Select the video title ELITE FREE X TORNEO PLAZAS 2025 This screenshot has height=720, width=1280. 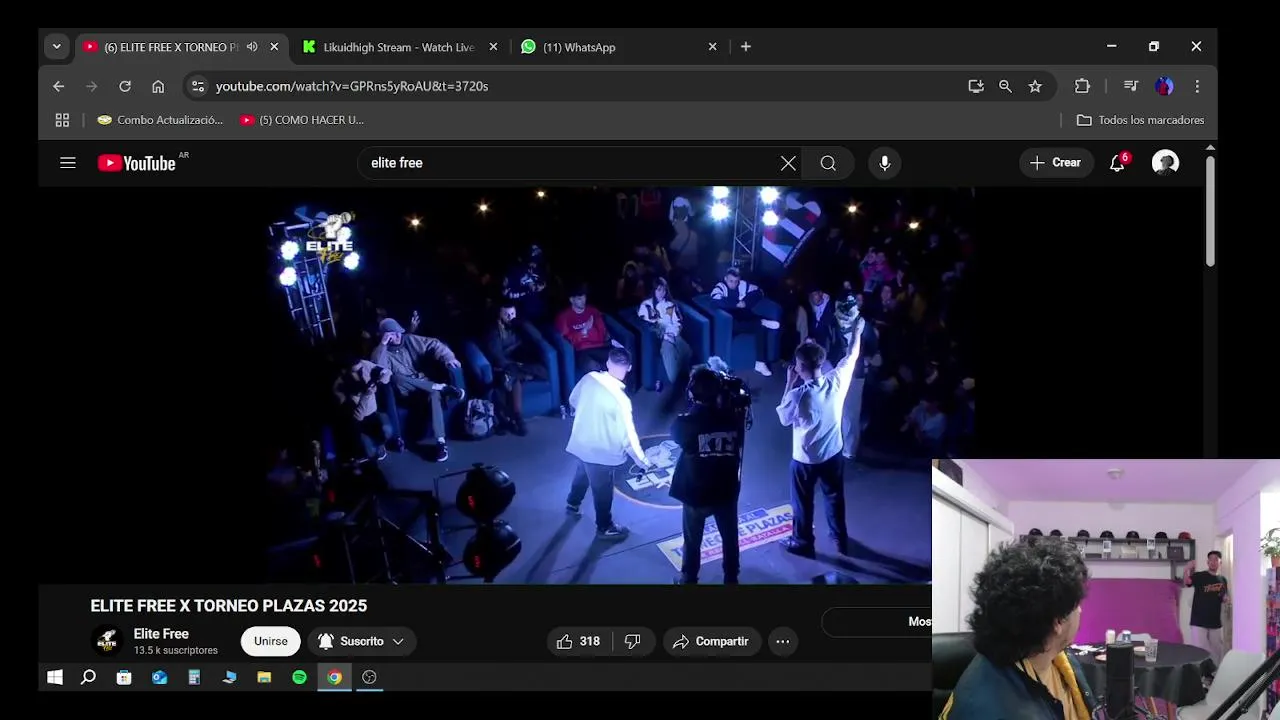click(x=229, y=606)
